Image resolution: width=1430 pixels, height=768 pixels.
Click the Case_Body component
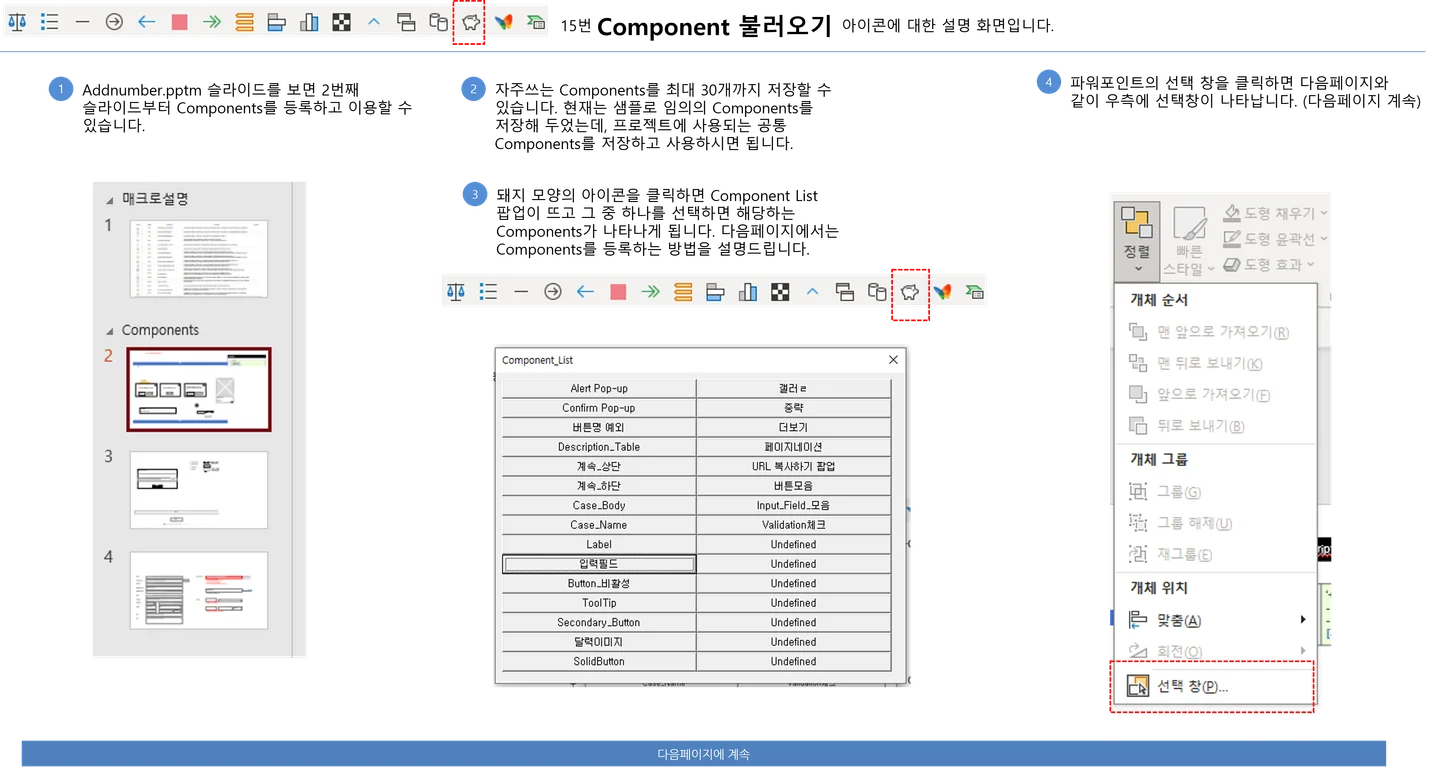(599, 505)
